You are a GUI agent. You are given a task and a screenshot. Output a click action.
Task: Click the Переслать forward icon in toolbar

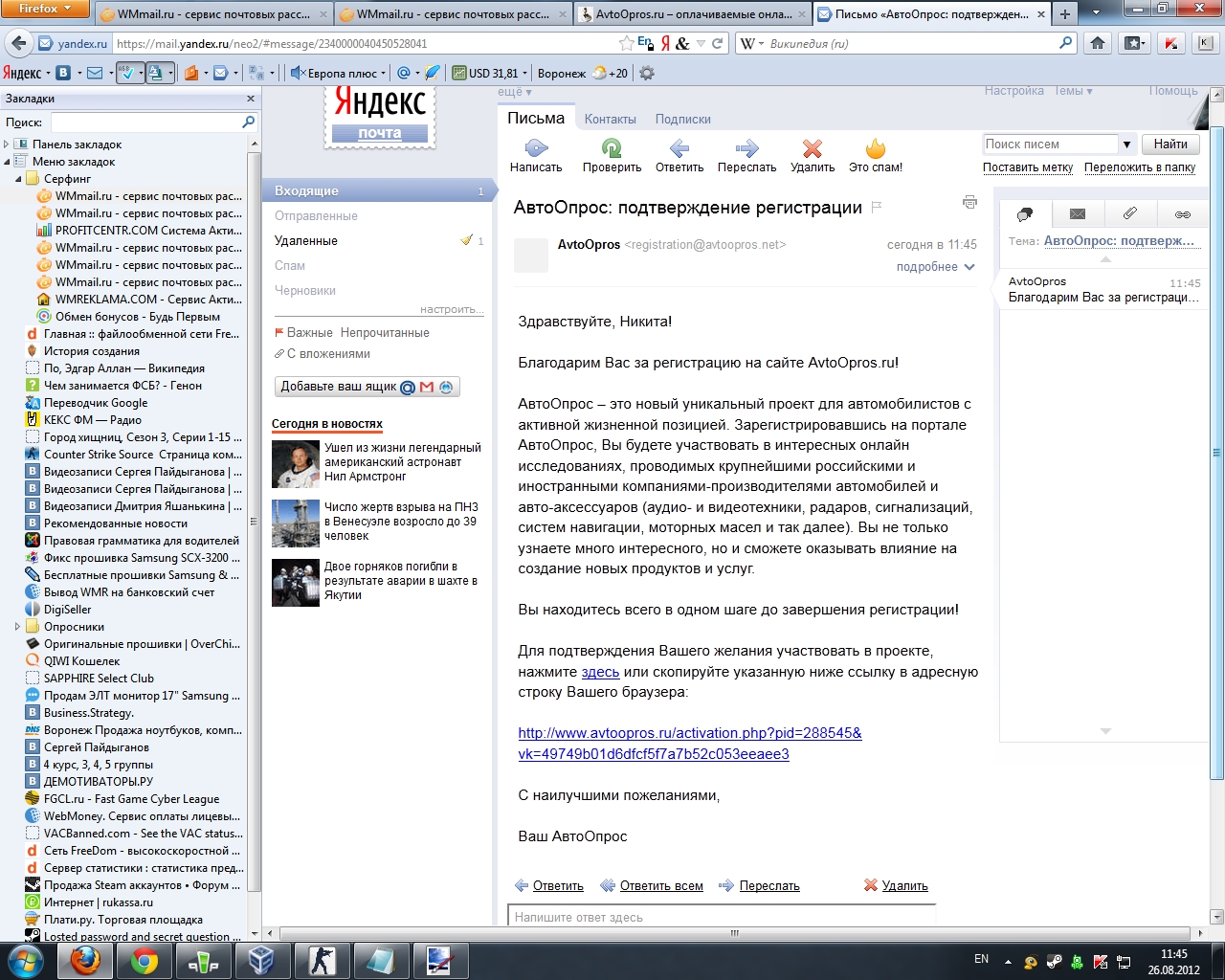[746, 148]
